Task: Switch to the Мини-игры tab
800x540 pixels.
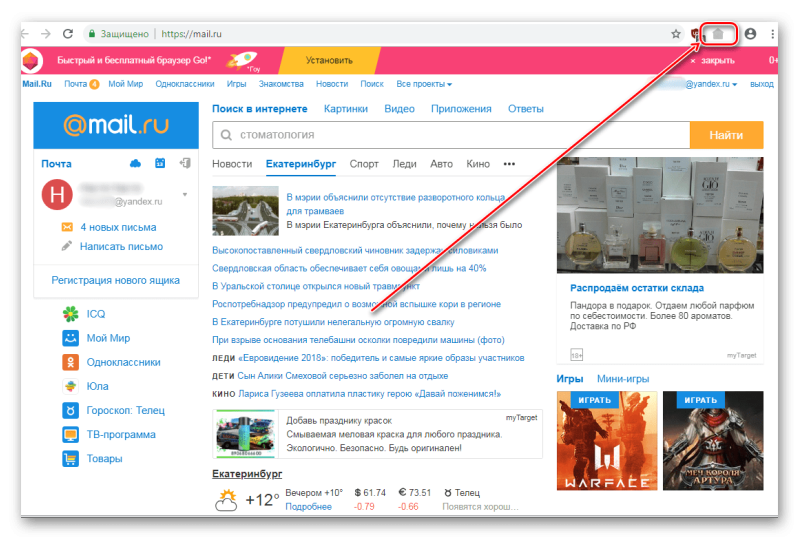Action: [x=623, y=379]
